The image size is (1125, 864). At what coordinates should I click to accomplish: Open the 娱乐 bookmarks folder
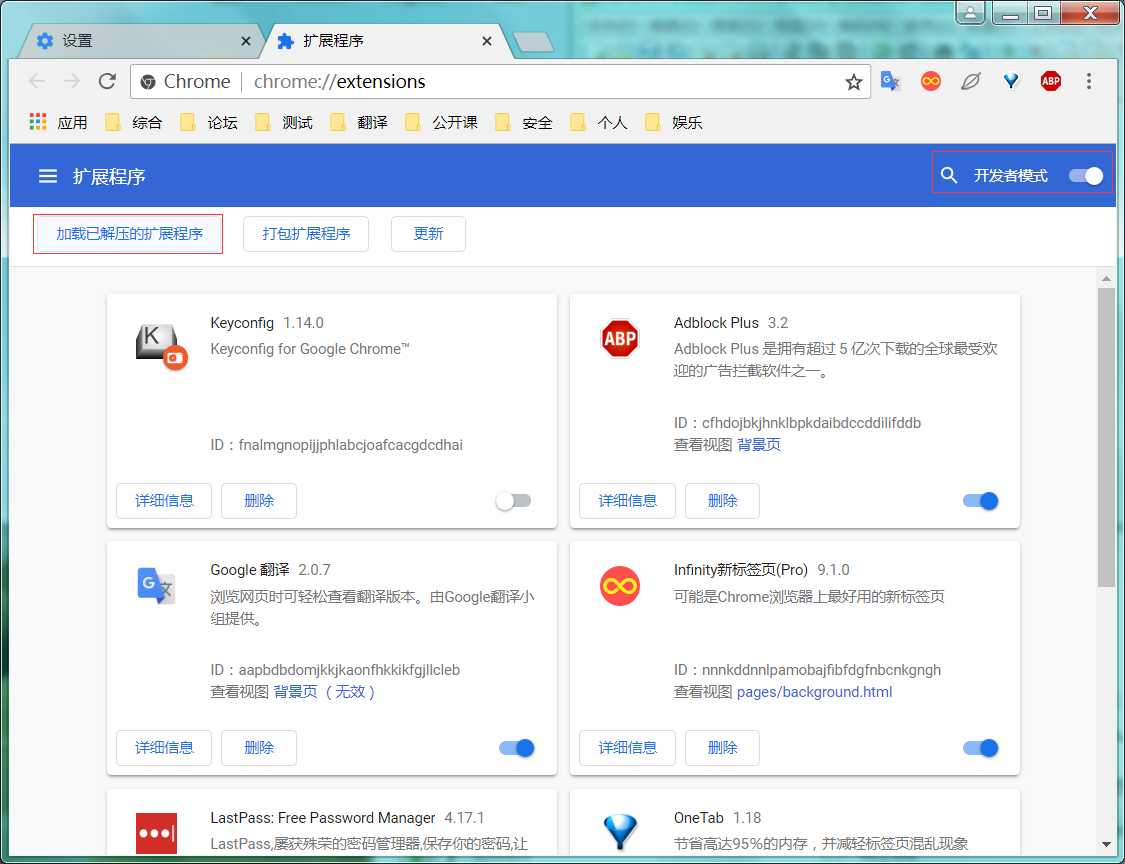click(674, 122)
